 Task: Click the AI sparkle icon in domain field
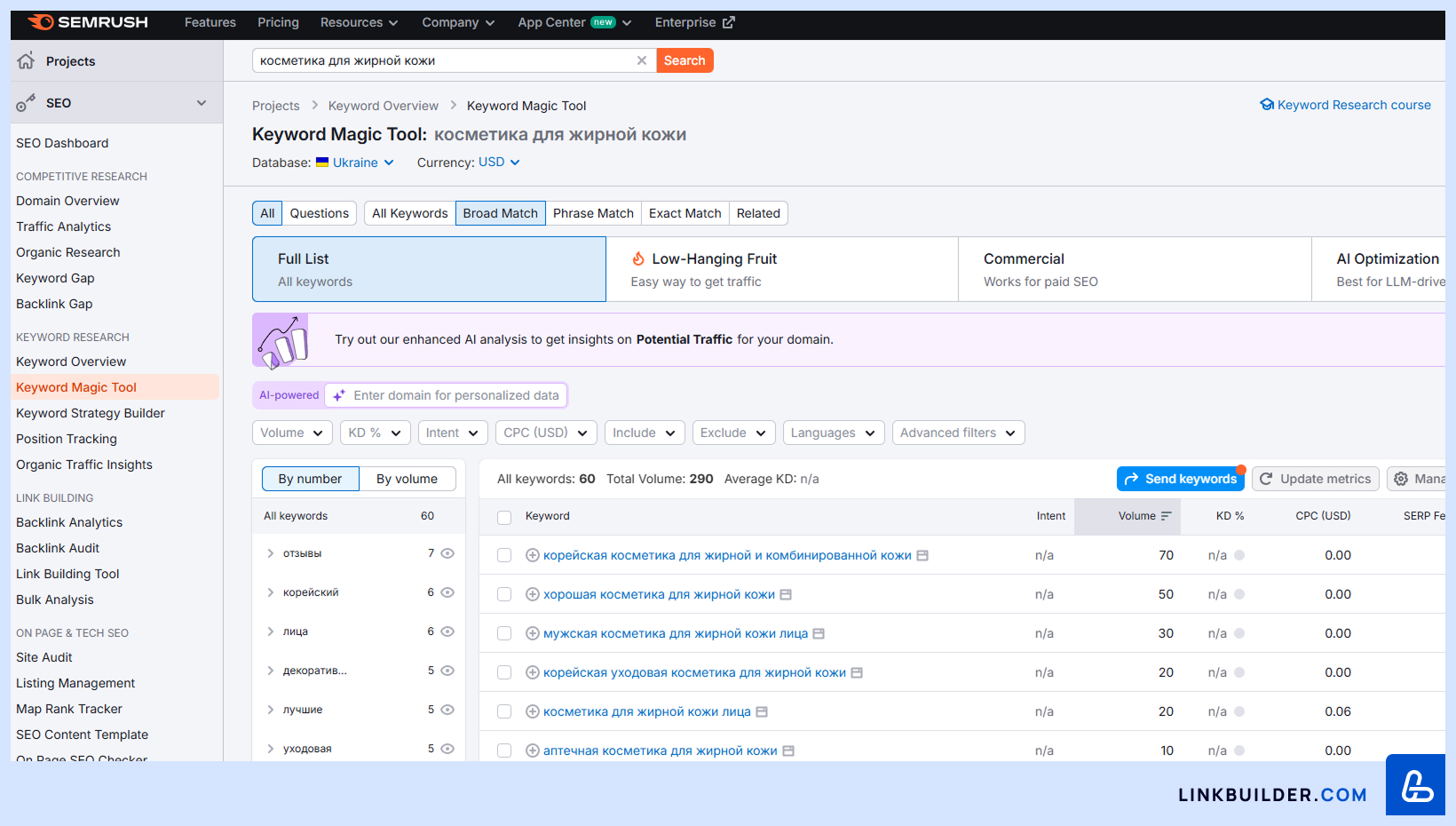339,395
